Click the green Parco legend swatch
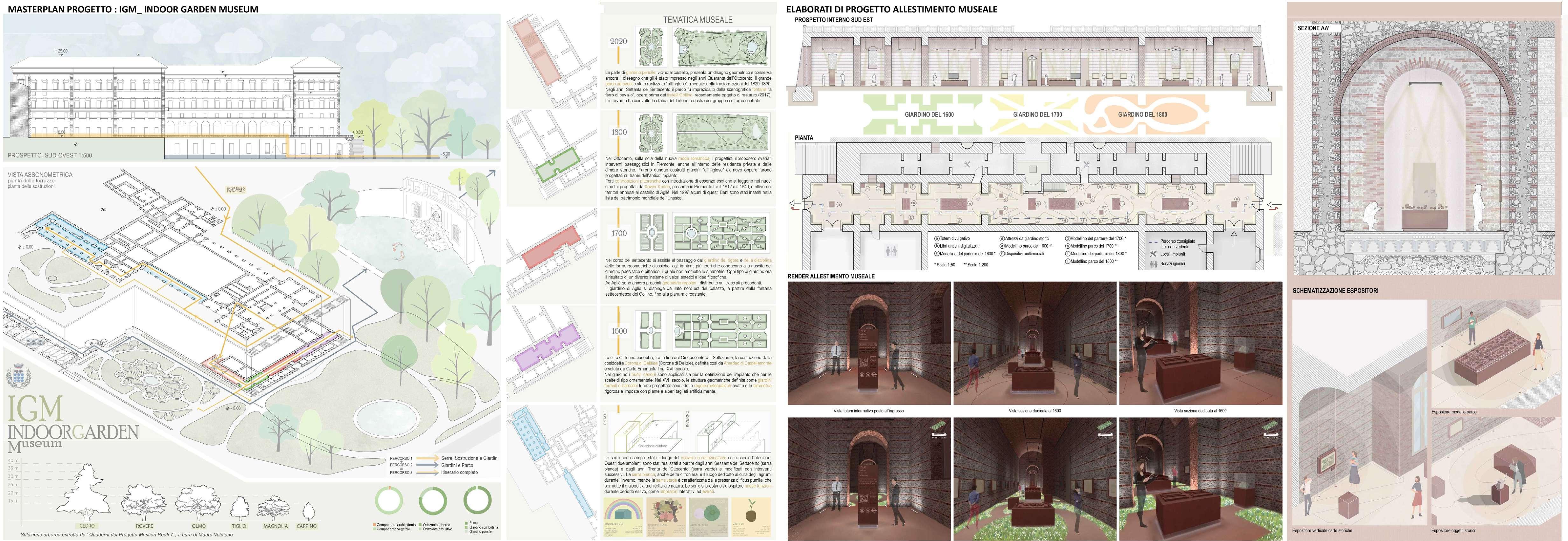The width and height of the screenshot is (1568, 541). click(x=466, y=523)
